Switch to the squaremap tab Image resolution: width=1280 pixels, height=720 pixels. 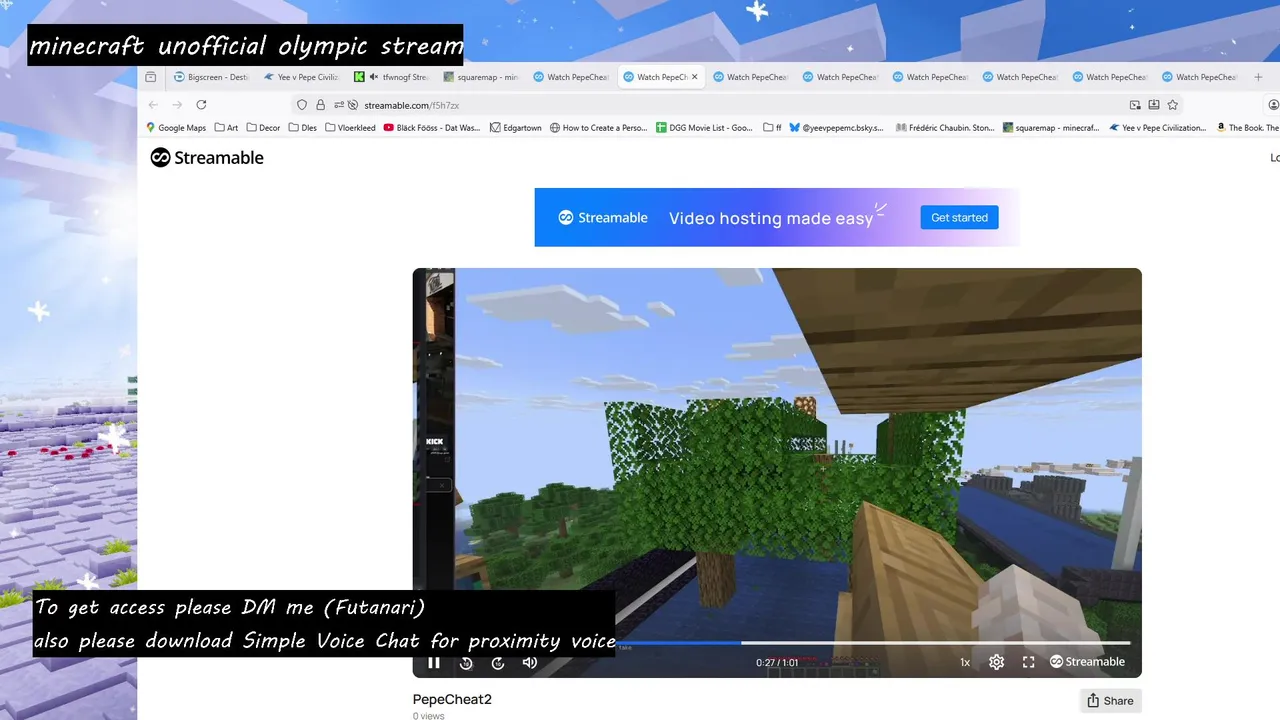pos(480,77)
